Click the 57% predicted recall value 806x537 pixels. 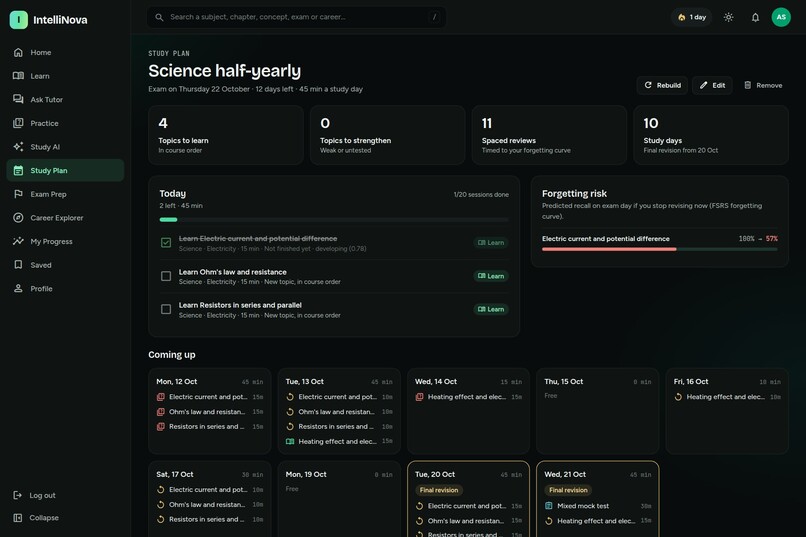pos(772,238)
